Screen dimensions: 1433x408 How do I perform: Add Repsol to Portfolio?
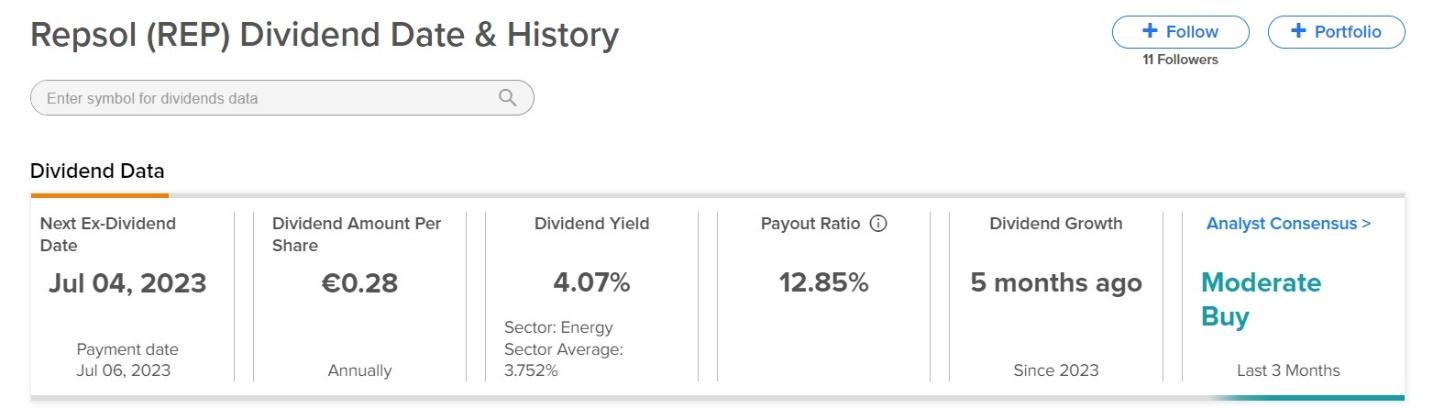[1336, 32]
